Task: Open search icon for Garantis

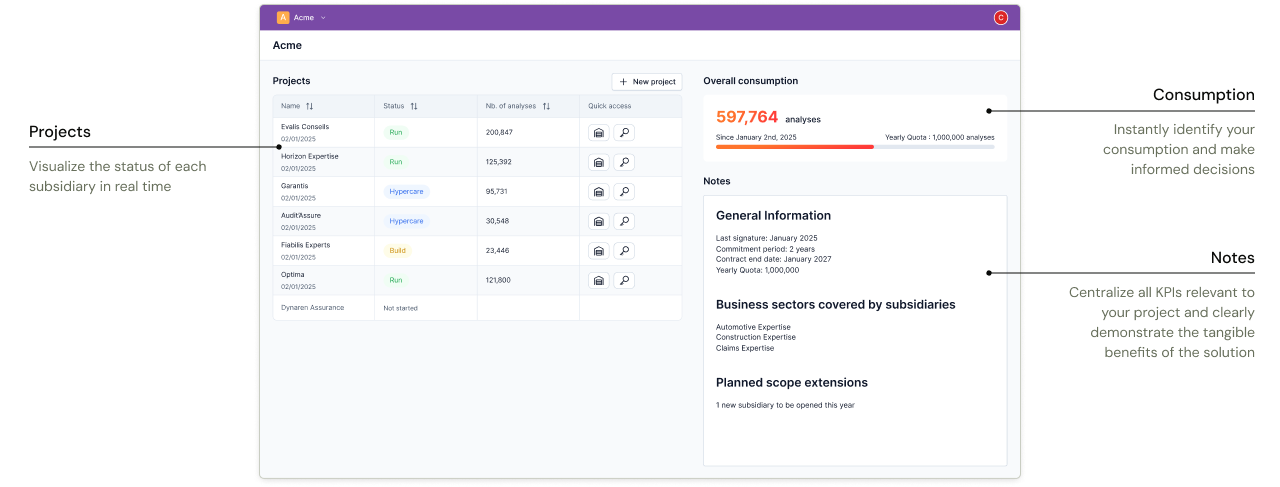Action: (624, 191)
